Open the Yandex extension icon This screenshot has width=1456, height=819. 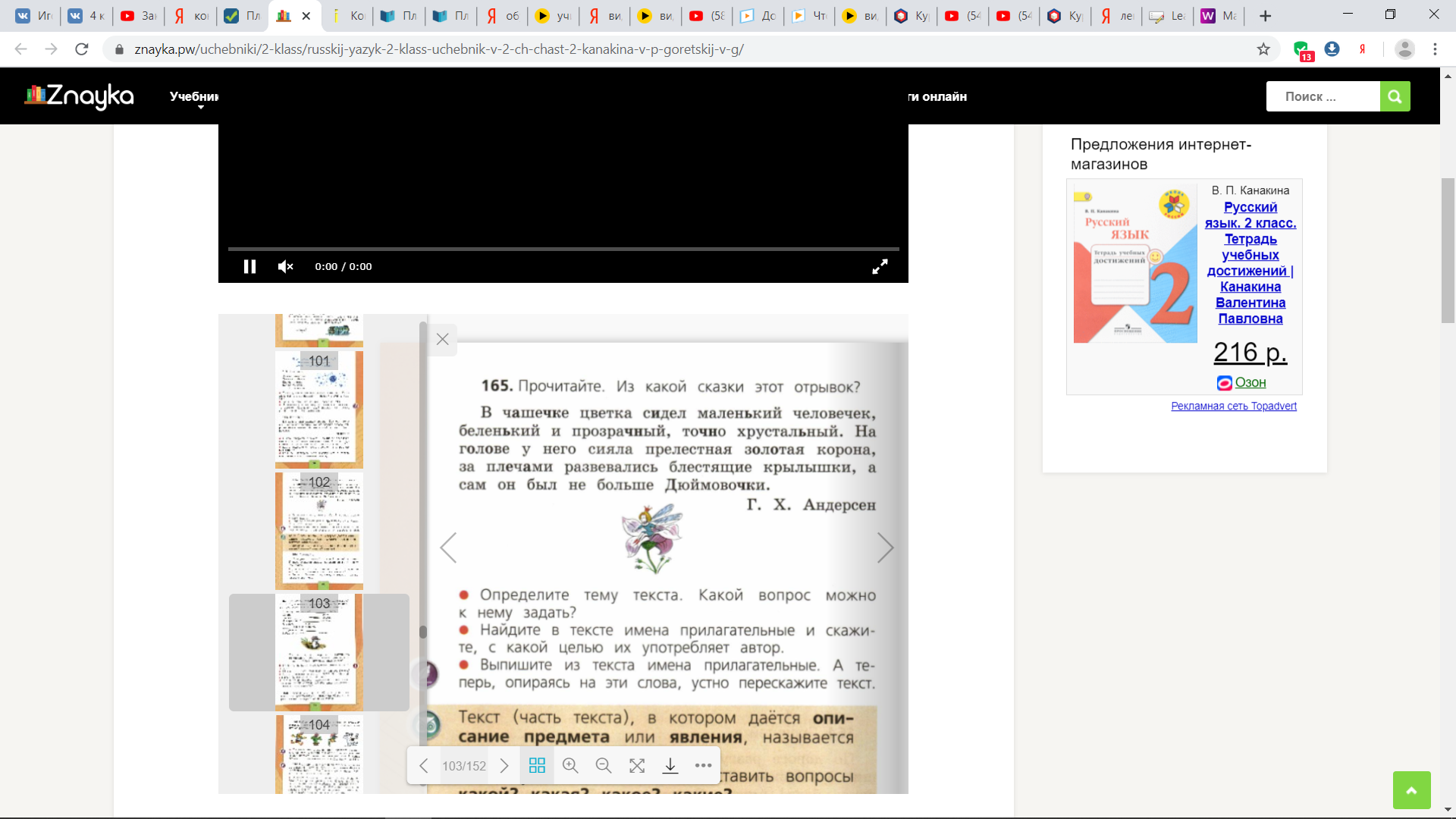(1362, 49)
